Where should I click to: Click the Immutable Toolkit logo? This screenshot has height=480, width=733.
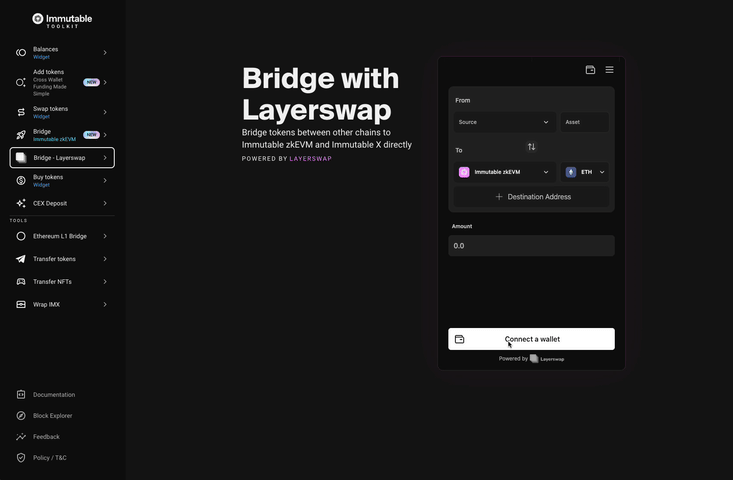pyautogui.click(x=62, y=21)
